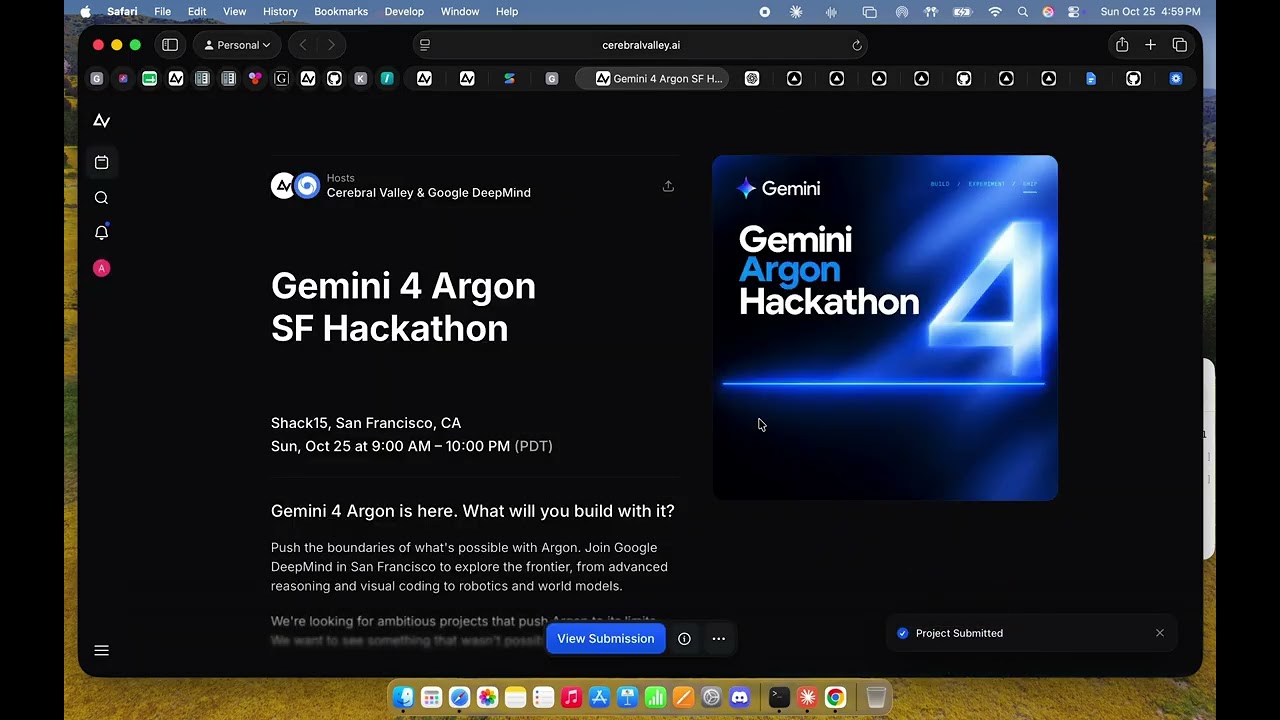Open Music app from the Dock

coord(571,697)
